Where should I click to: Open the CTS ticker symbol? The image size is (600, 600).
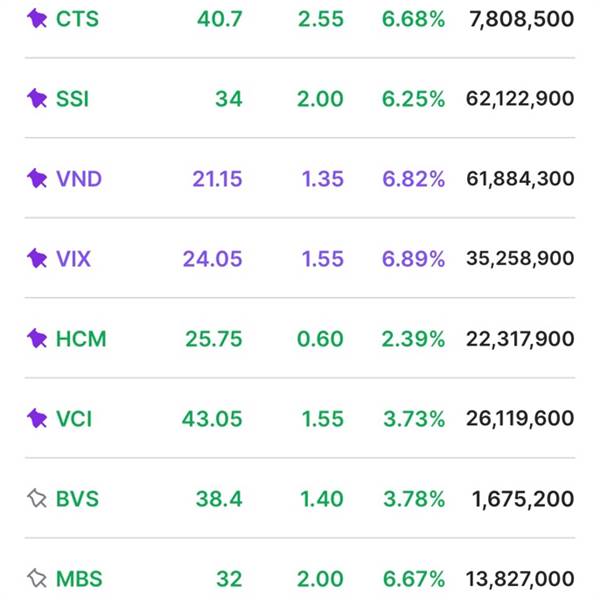pyautogui.click(x=77, y=18)
